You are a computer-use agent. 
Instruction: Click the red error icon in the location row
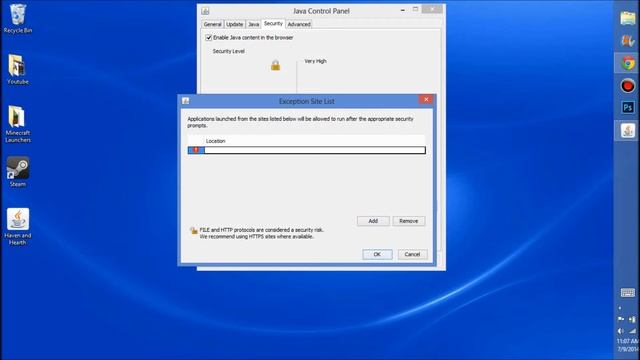[x=196, y=150]
